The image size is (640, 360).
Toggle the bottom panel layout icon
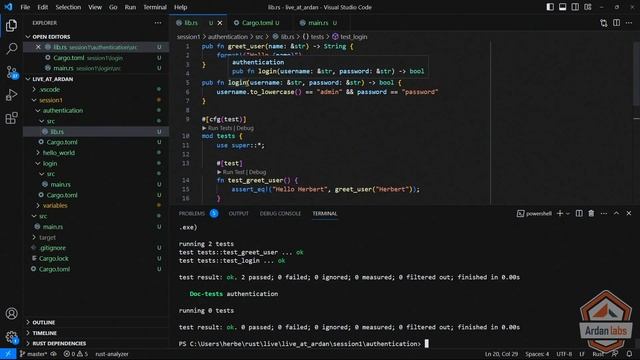(x=562, y=7)
